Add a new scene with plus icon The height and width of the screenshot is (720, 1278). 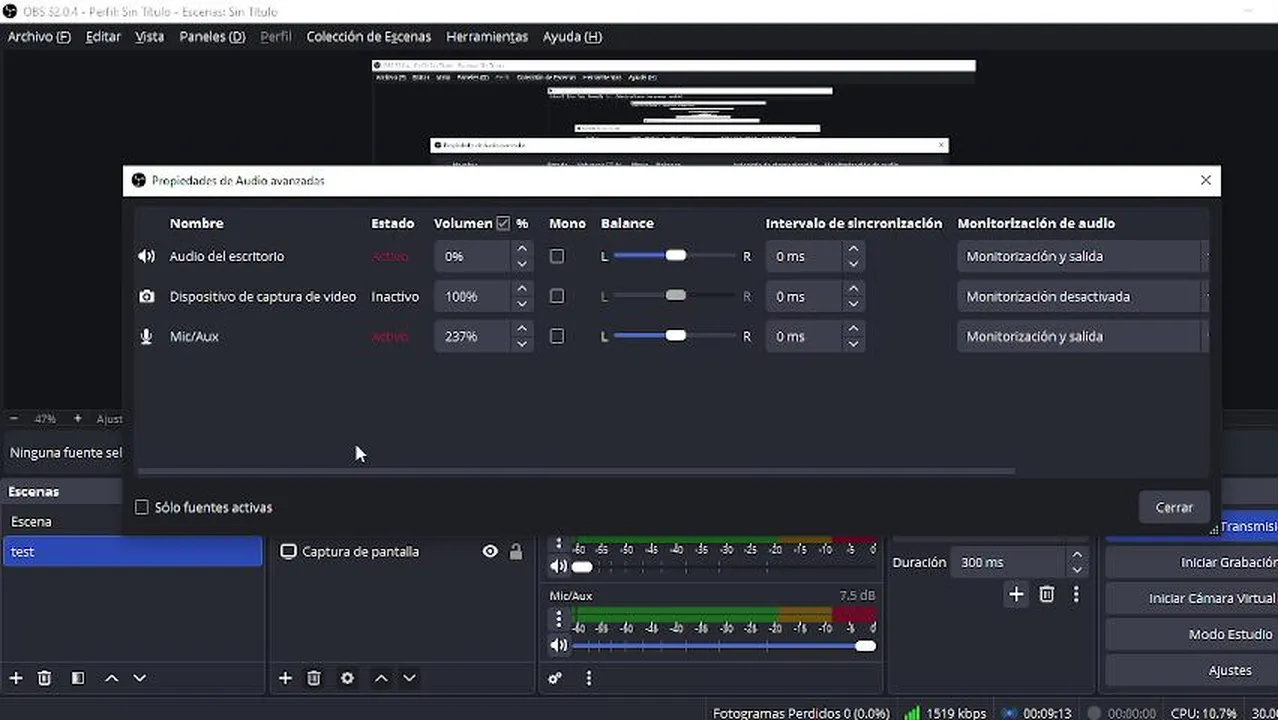[x=16, y=678]
